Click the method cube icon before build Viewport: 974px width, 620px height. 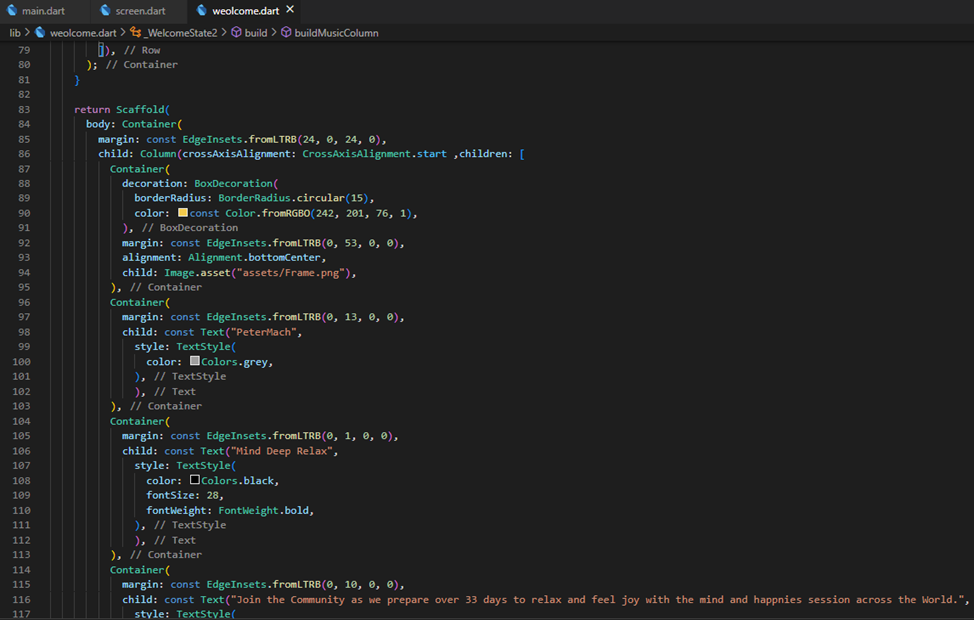pyautogui.click(x=236, y=32)
